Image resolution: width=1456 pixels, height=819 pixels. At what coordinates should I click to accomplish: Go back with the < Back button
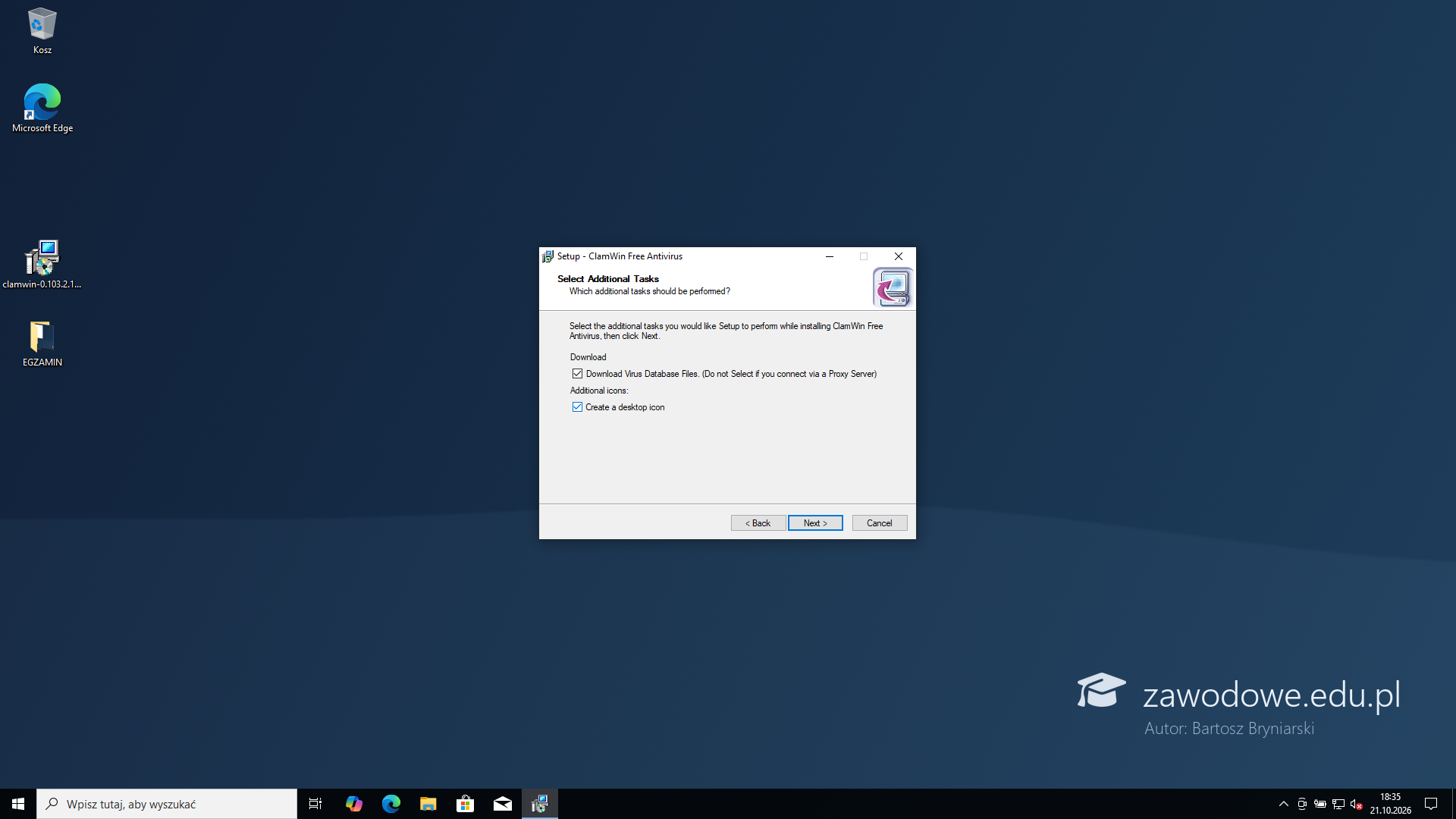[758, 523]
